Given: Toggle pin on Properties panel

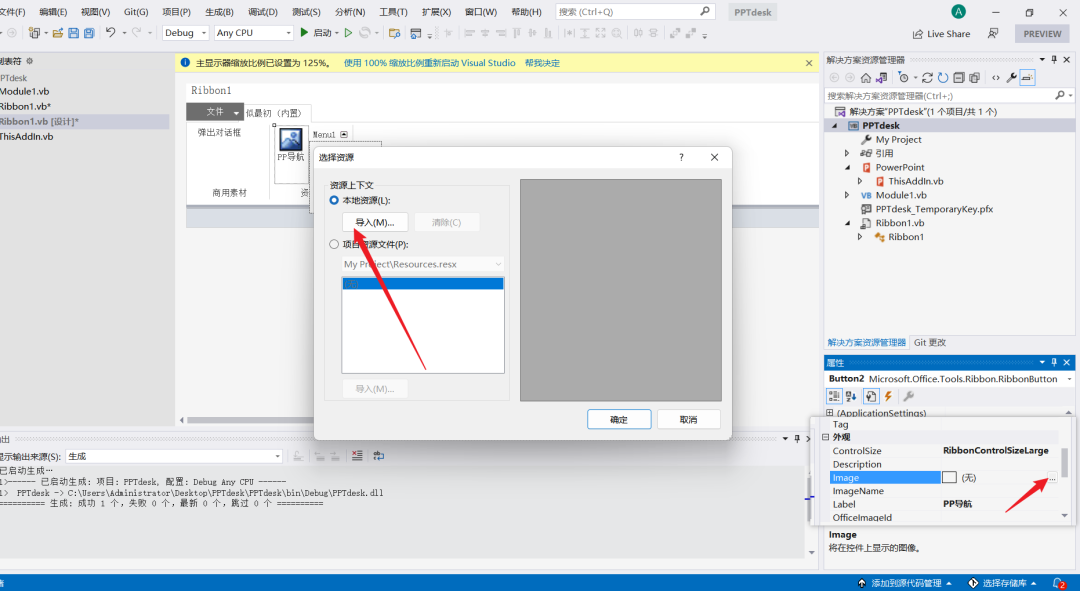Looking at the screenshot, I should (1054, 362).
